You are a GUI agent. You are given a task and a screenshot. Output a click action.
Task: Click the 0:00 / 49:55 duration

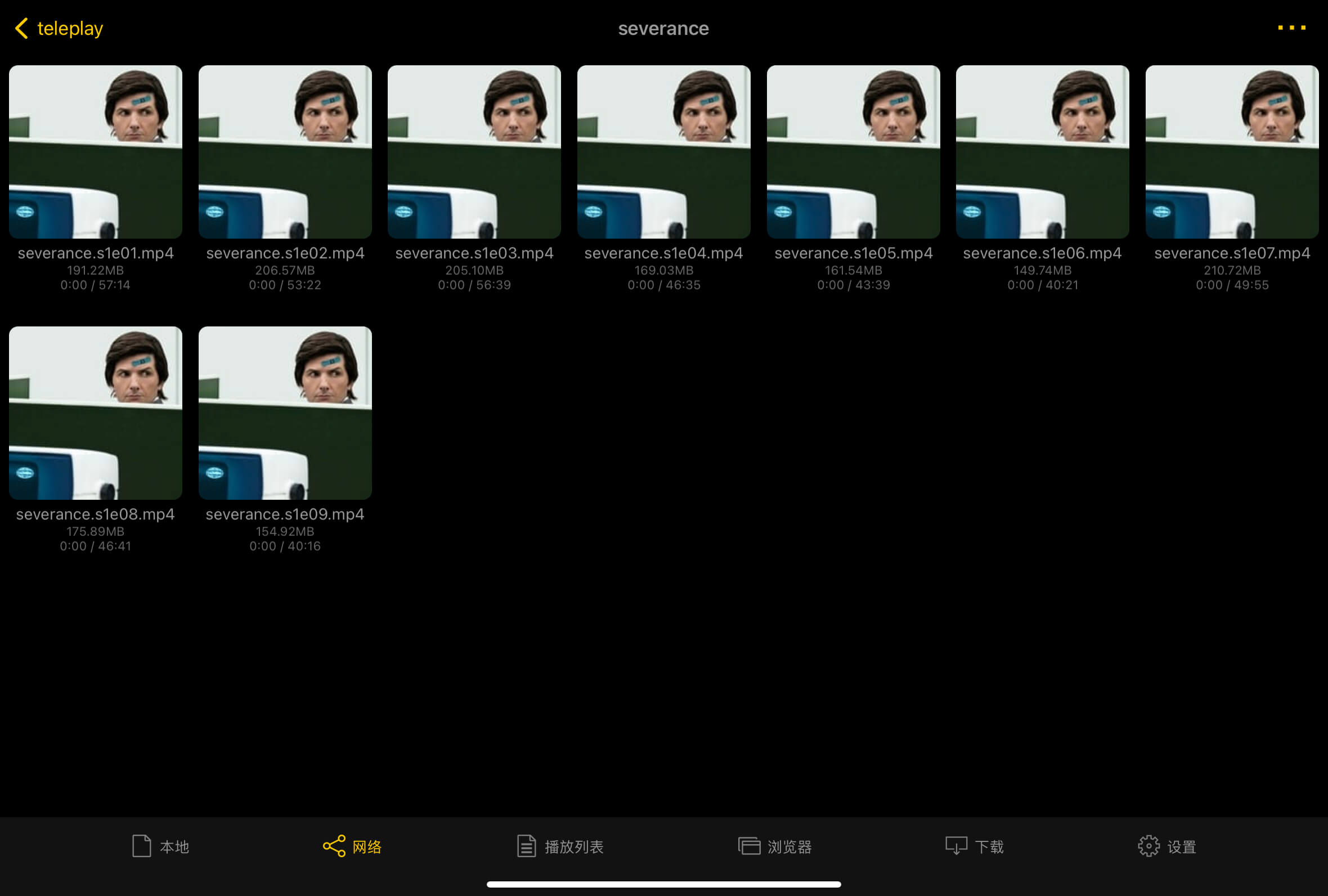point(1232,285)
